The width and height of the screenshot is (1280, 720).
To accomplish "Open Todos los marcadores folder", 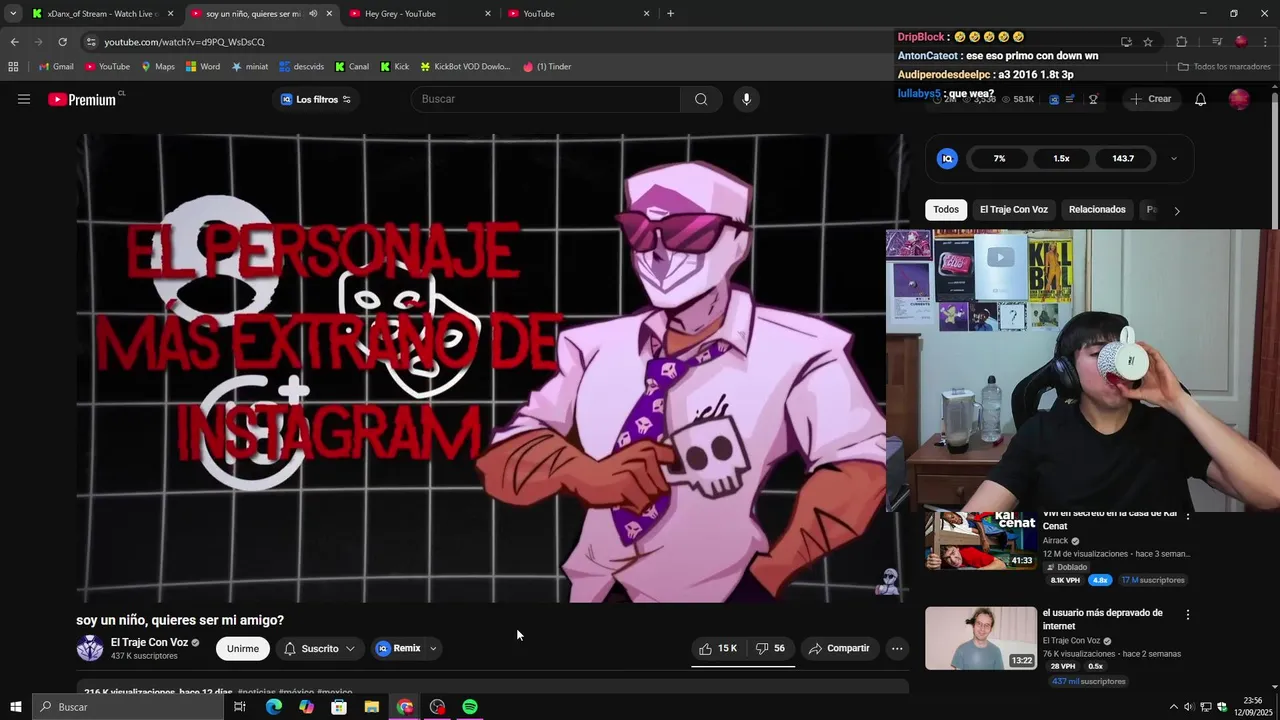I will tap(1224, 67).
